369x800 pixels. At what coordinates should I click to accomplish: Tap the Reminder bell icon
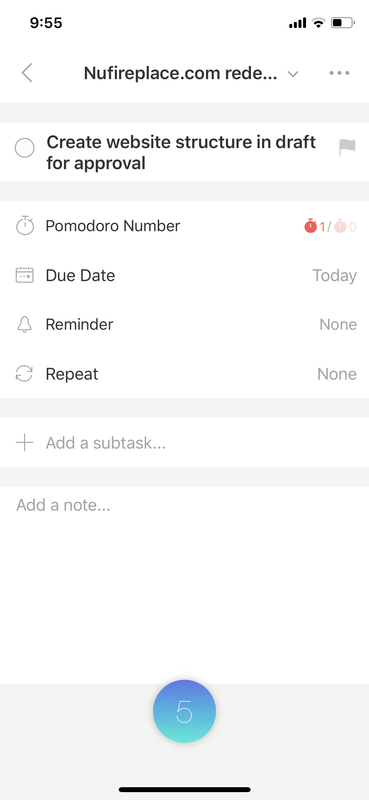(x=24, y=324)
